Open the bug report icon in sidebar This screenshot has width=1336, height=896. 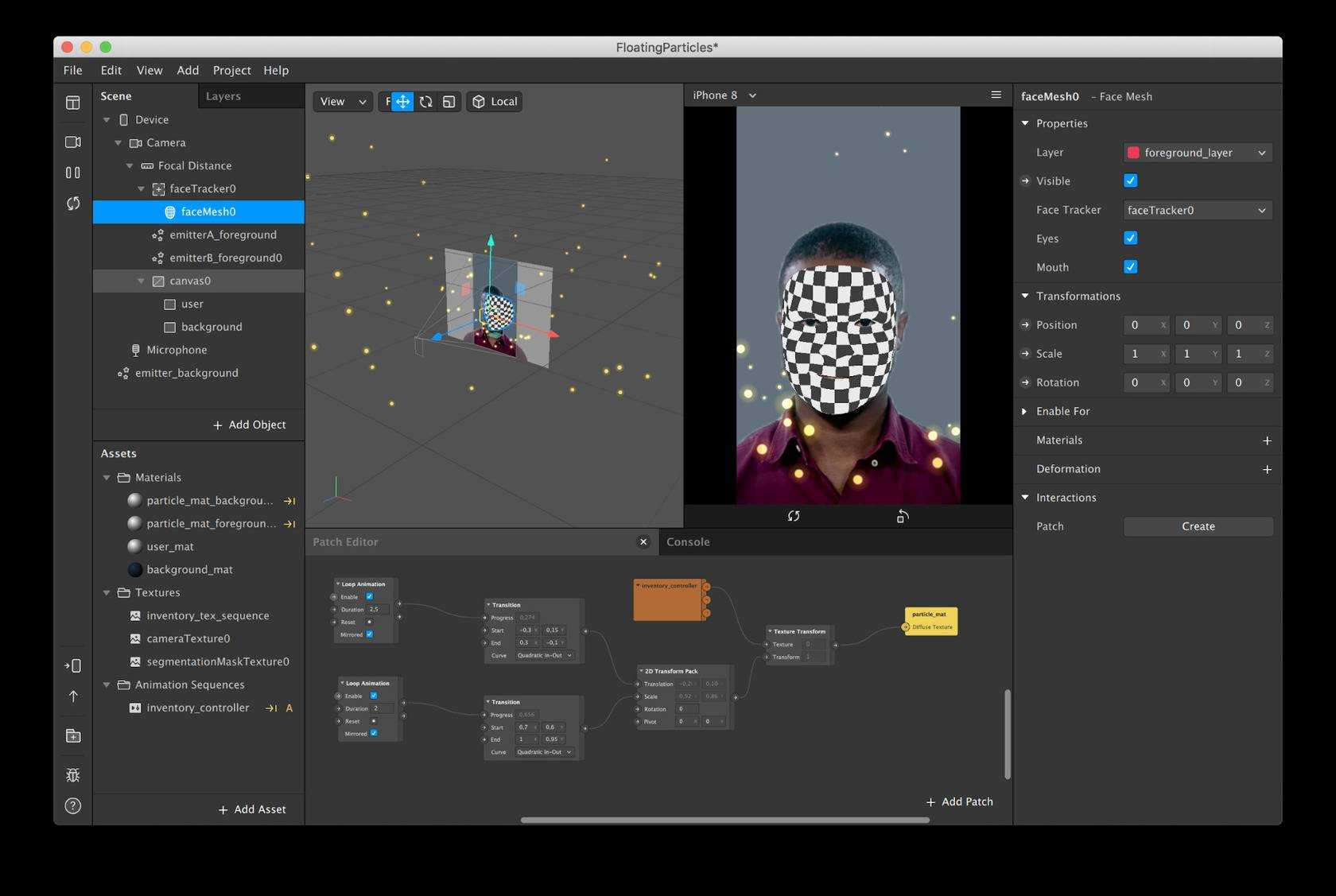pyautogui.click(x=73, y=774)
